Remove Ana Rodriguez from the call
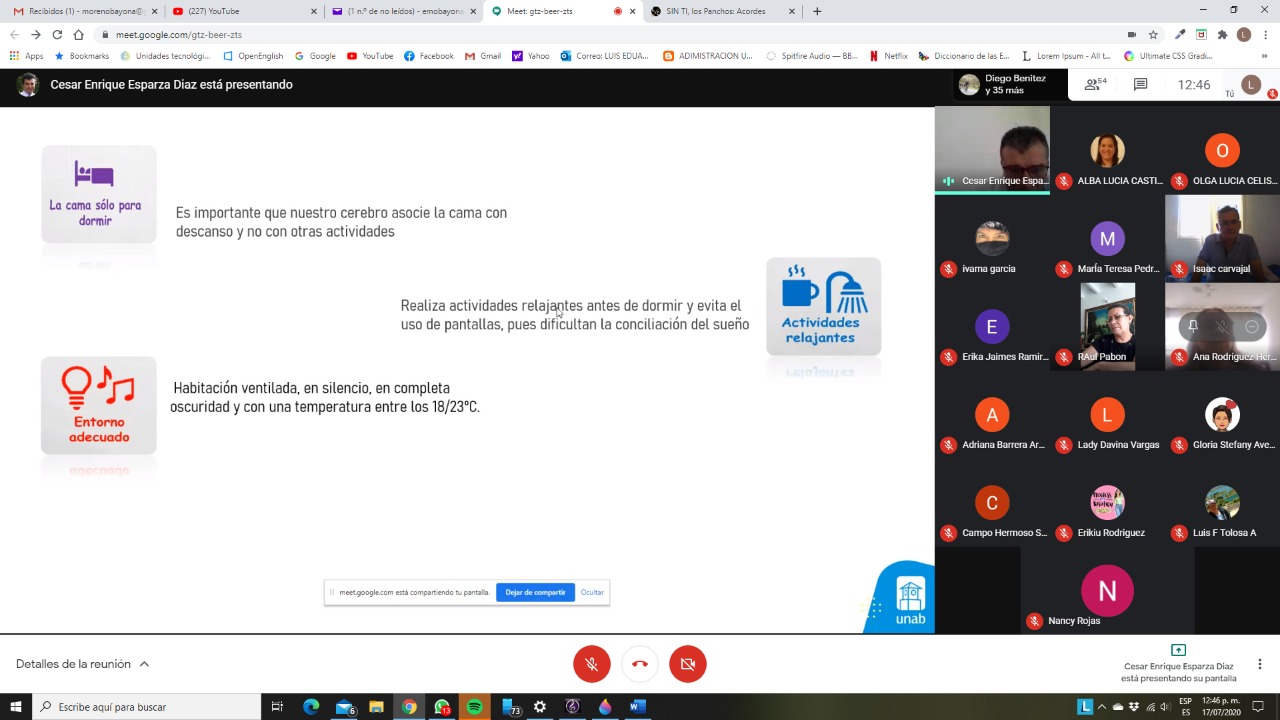This screenshot has width=1280, height=720. (1251, 326)
